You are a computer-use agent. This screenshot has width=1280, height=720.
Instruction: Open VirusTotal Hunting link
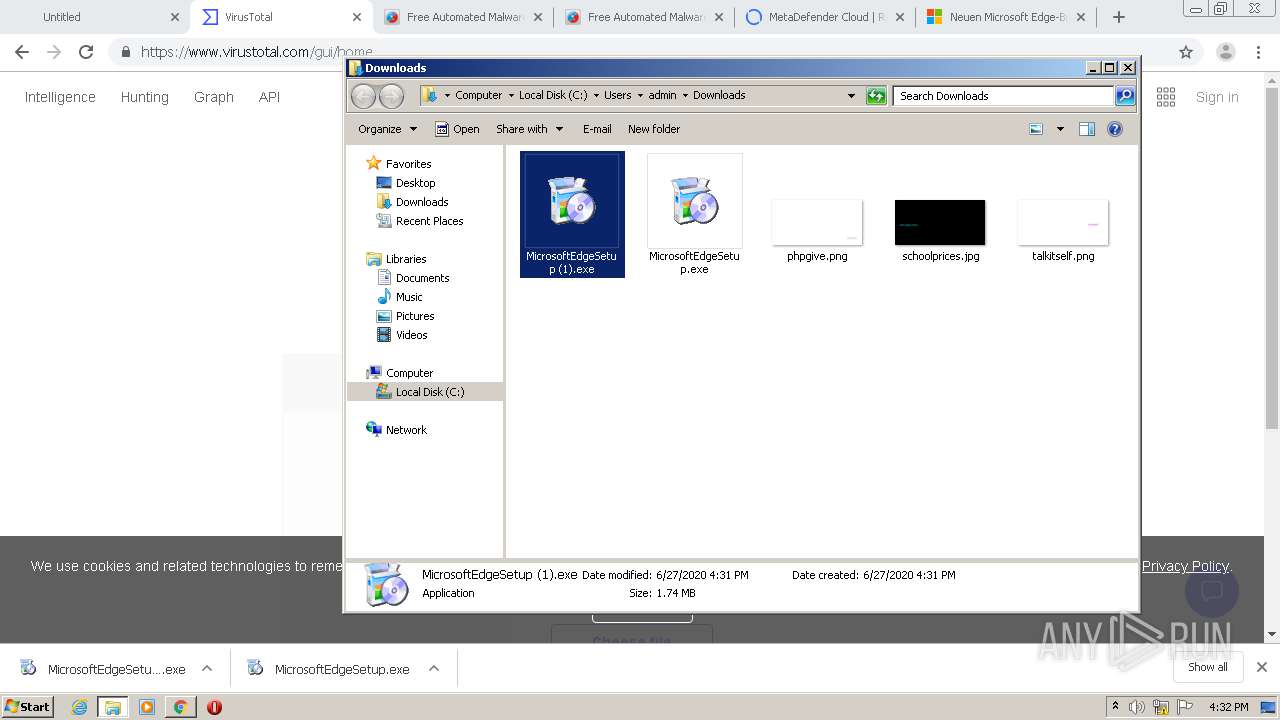(x=145, y=97)
